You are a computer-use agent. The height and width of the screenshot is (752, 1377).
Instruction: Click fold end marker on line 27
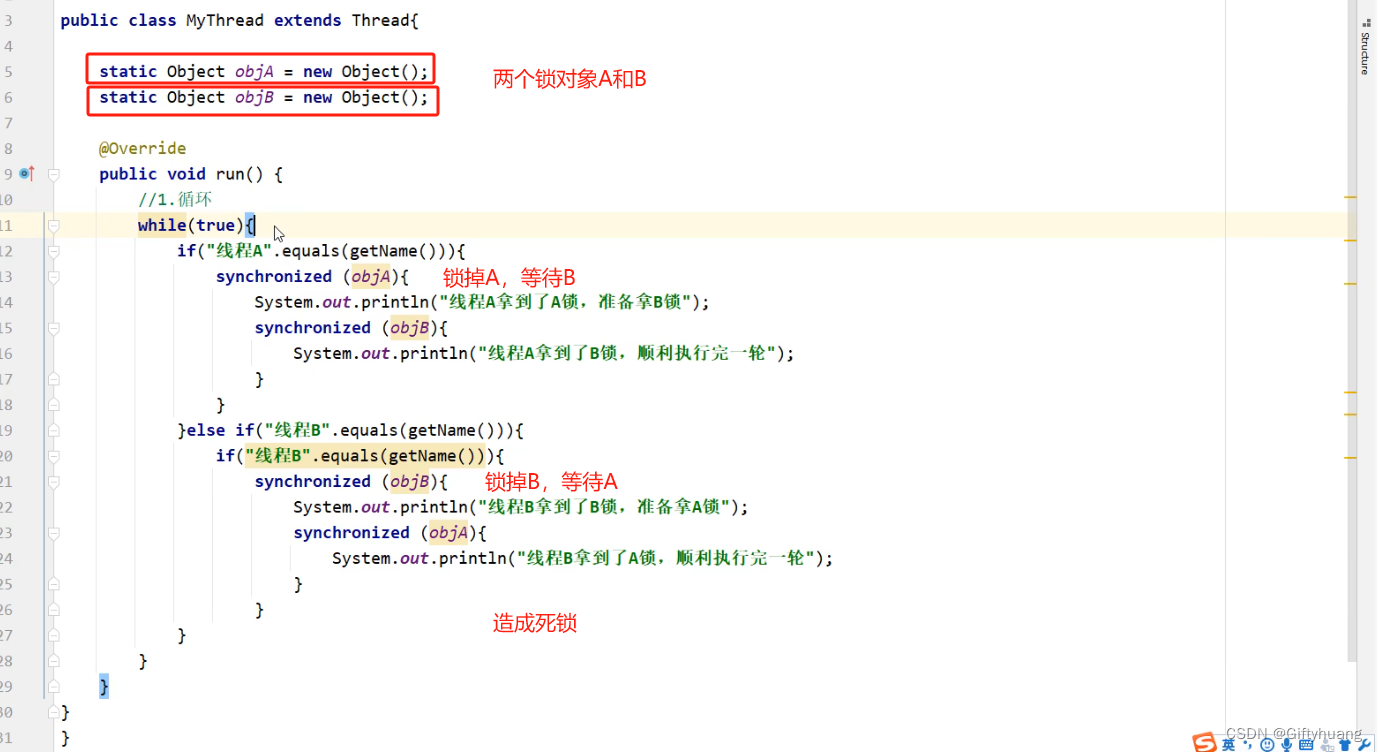pos(54,636)
